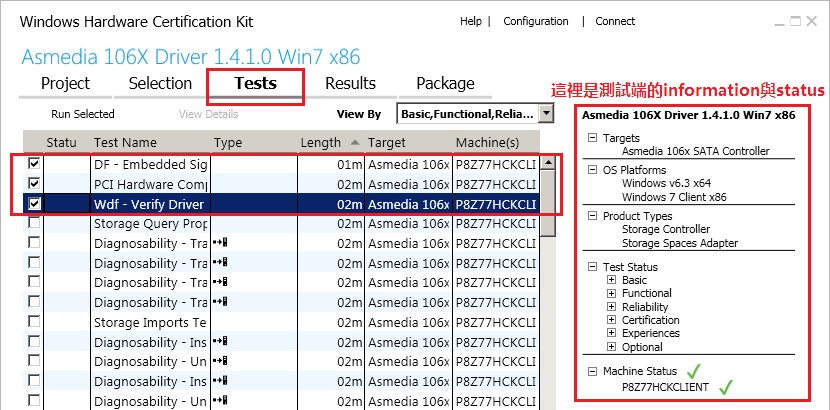The width and height of the screenshot is (830, 410).
Task: Select P8Z77HCKCLIENT under Machine Status
Action: (665, 387)
